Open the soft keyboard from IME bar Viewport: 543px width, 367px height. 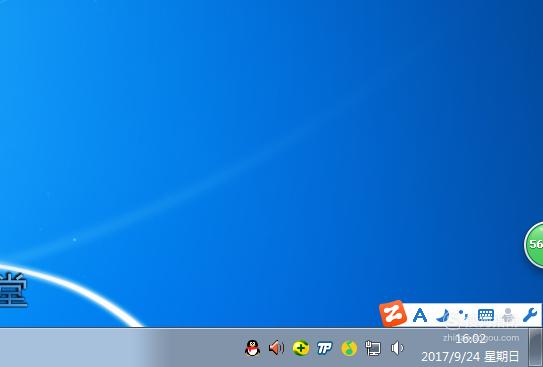[x=486, y=315]
